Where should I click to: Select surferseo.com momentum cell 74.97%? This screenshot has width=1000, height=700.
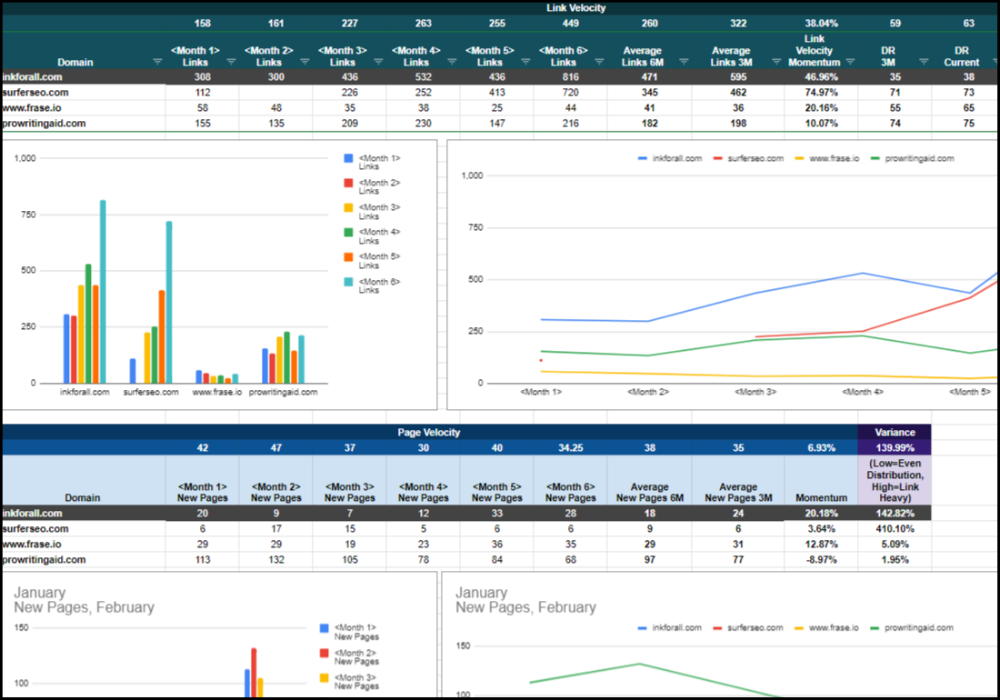[821, 92]
